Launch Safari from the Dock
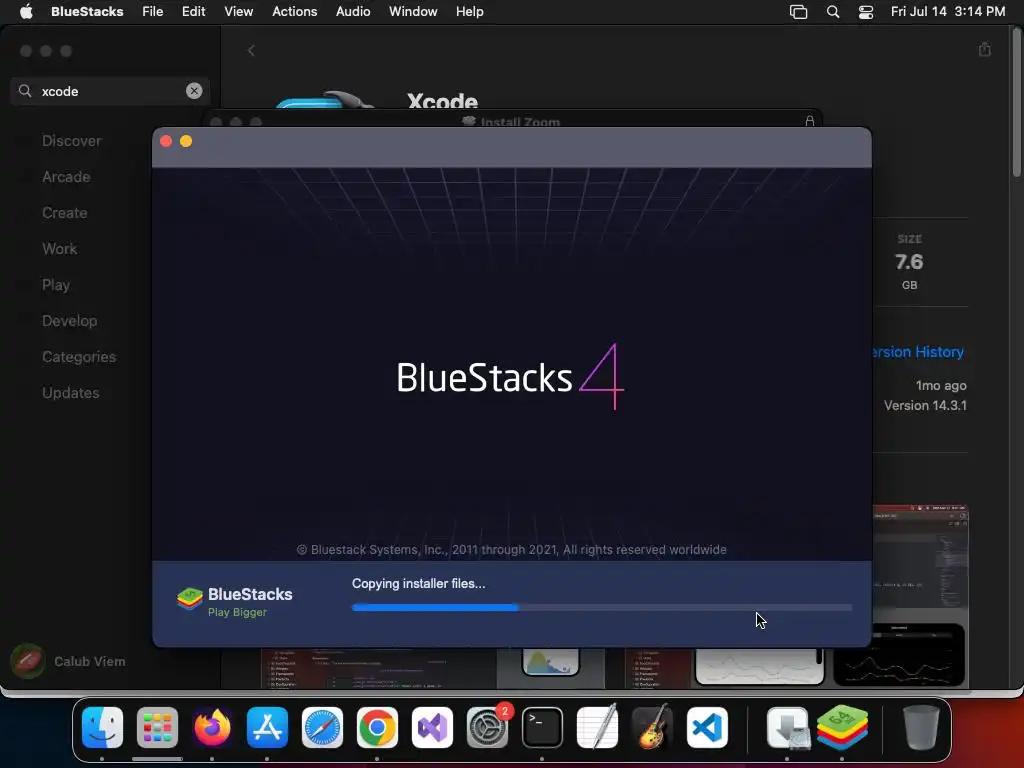The height and width of the screenshot is (768, 1024). (322, 728)
